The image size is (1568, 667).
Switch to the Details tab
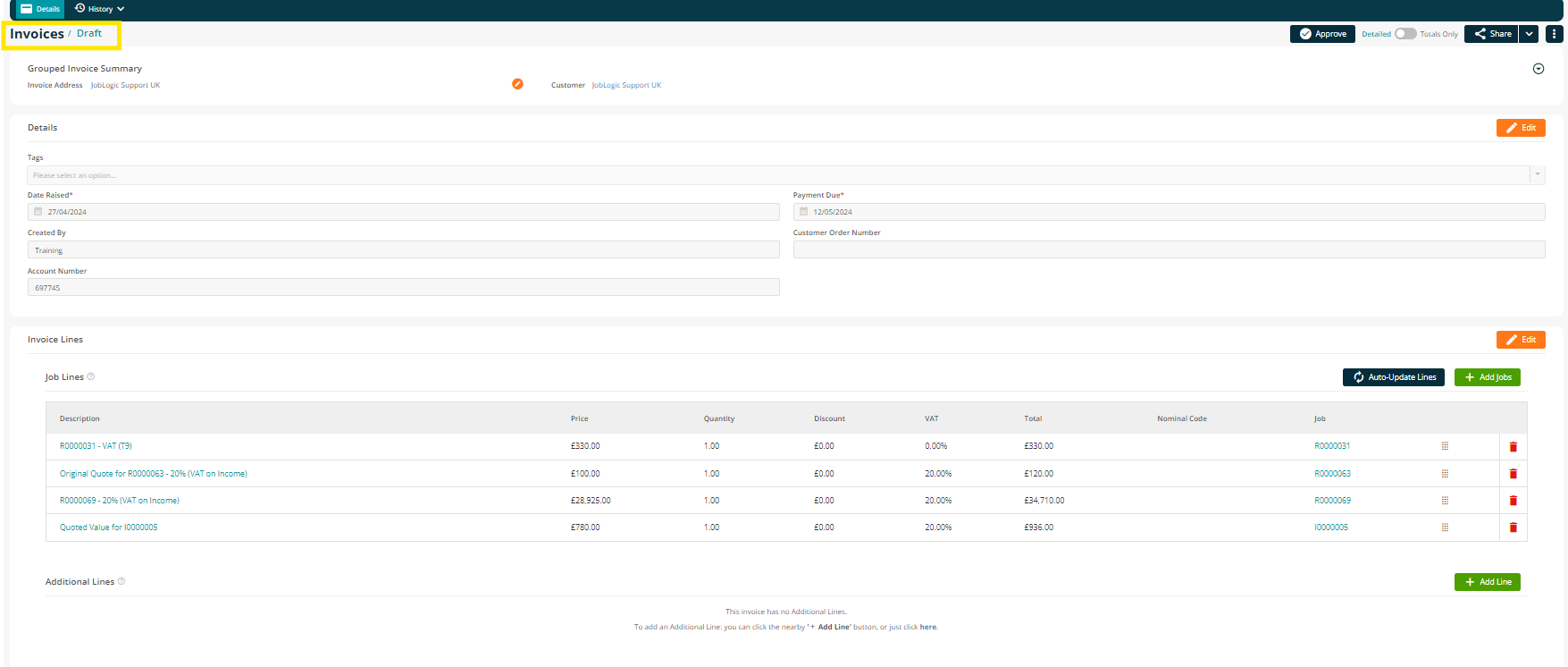[40, 9]
